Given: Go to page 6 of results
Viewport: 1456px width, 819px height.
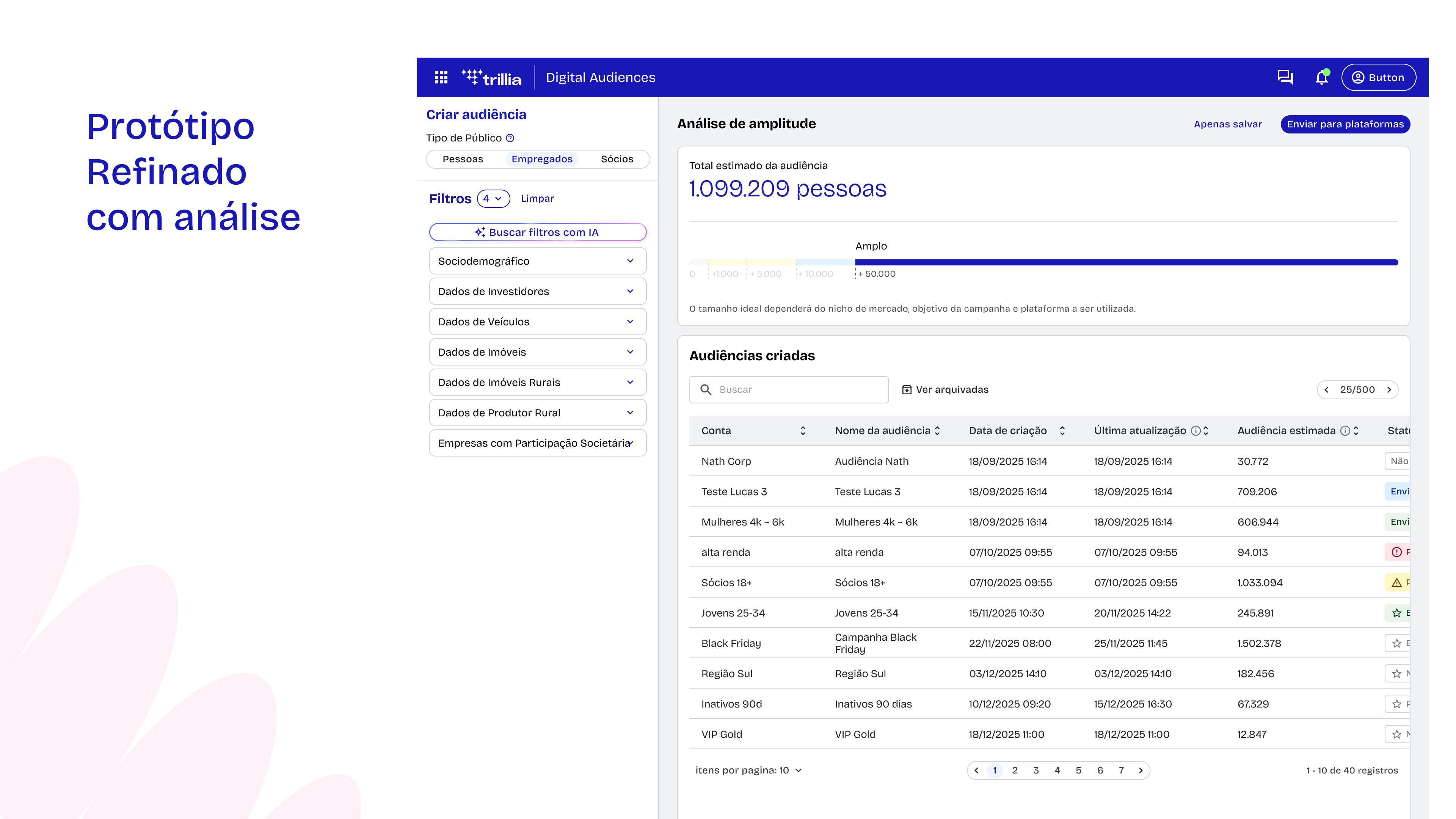Looking at the screenshot, I should click(1100, 770).
